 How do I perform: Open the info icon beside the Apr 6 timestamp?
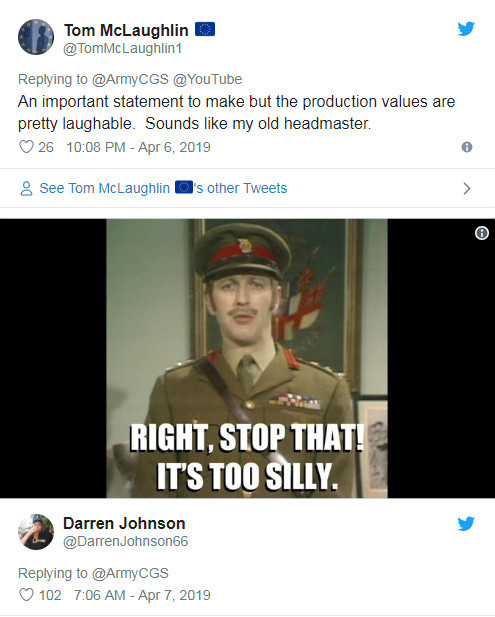tap(467, 147)
